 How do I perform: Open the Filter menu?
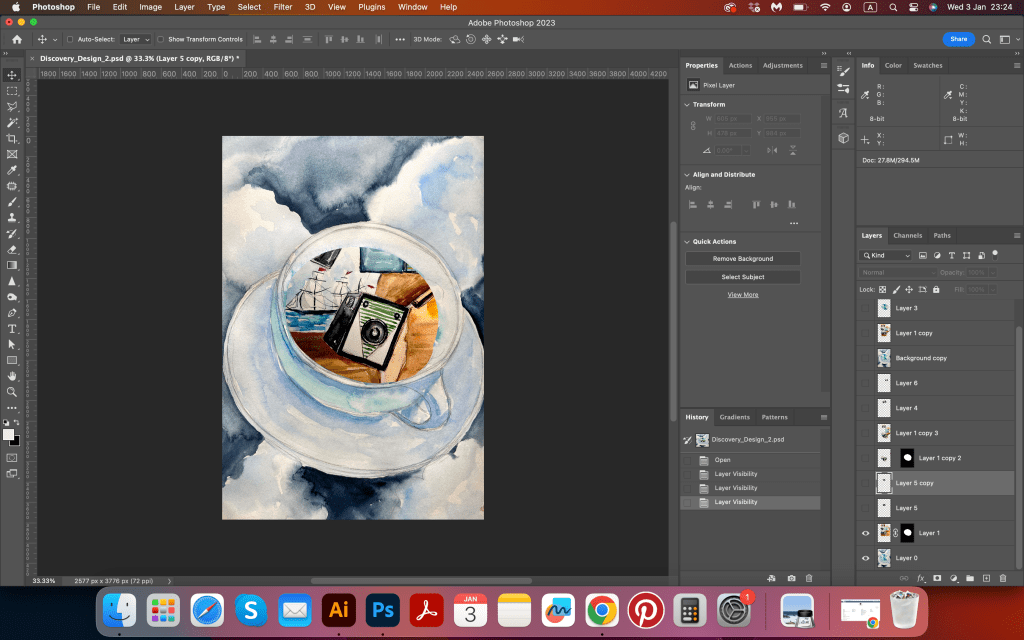283,7
